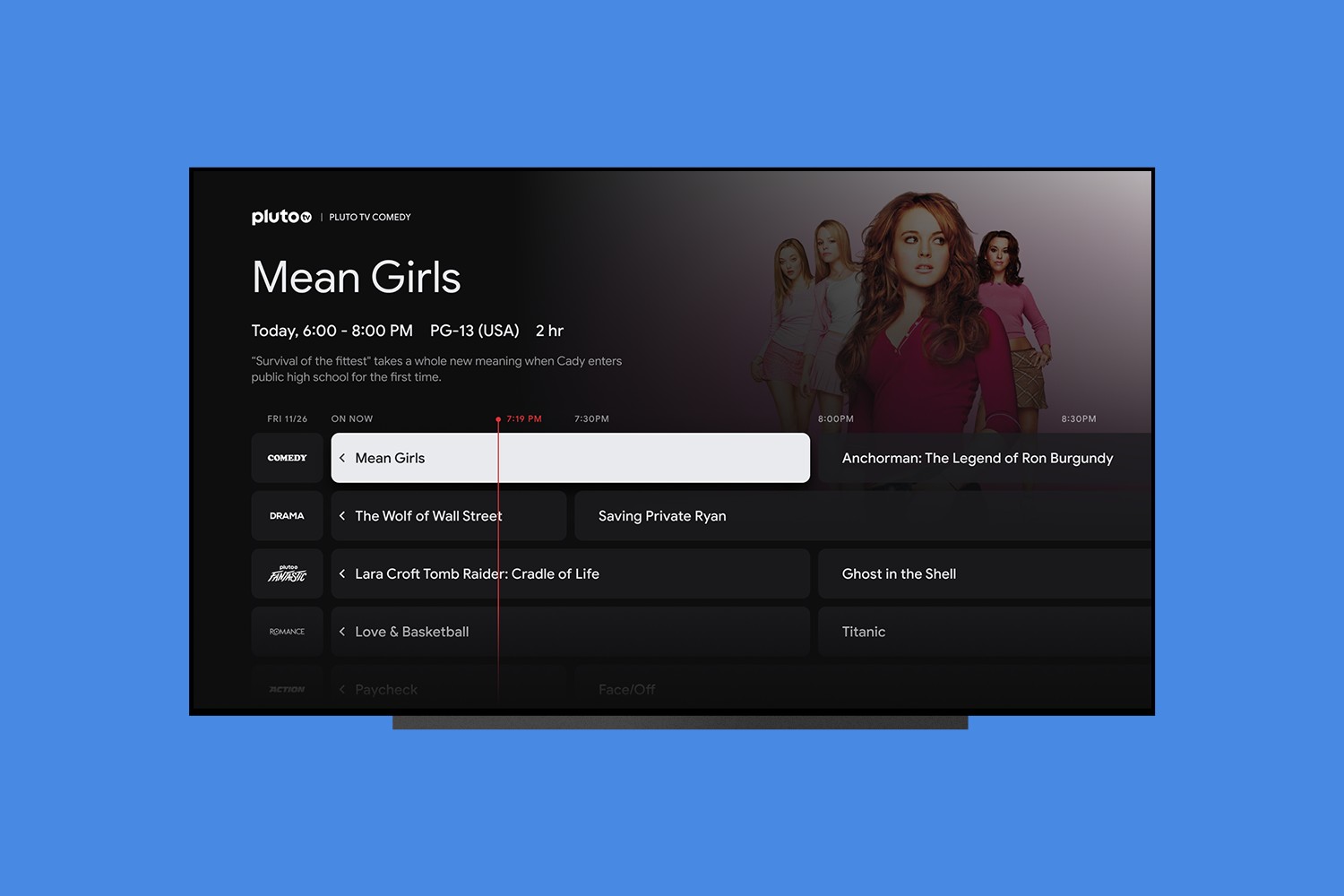Select the Saving Private Ryan program

[x=862, y=516]
